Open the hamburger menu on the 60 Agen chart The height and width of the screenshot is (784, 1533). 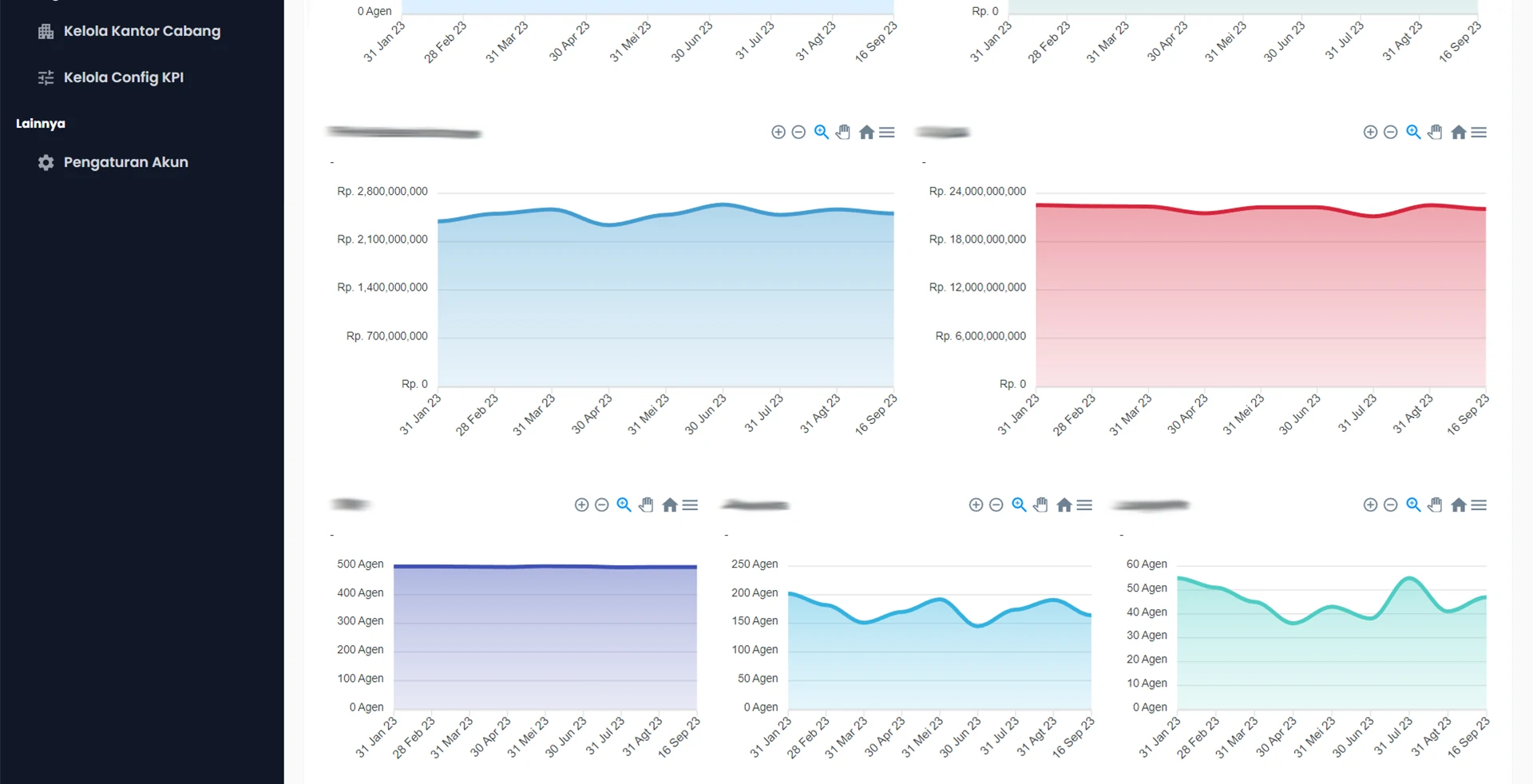click(x=1479, y=505)
